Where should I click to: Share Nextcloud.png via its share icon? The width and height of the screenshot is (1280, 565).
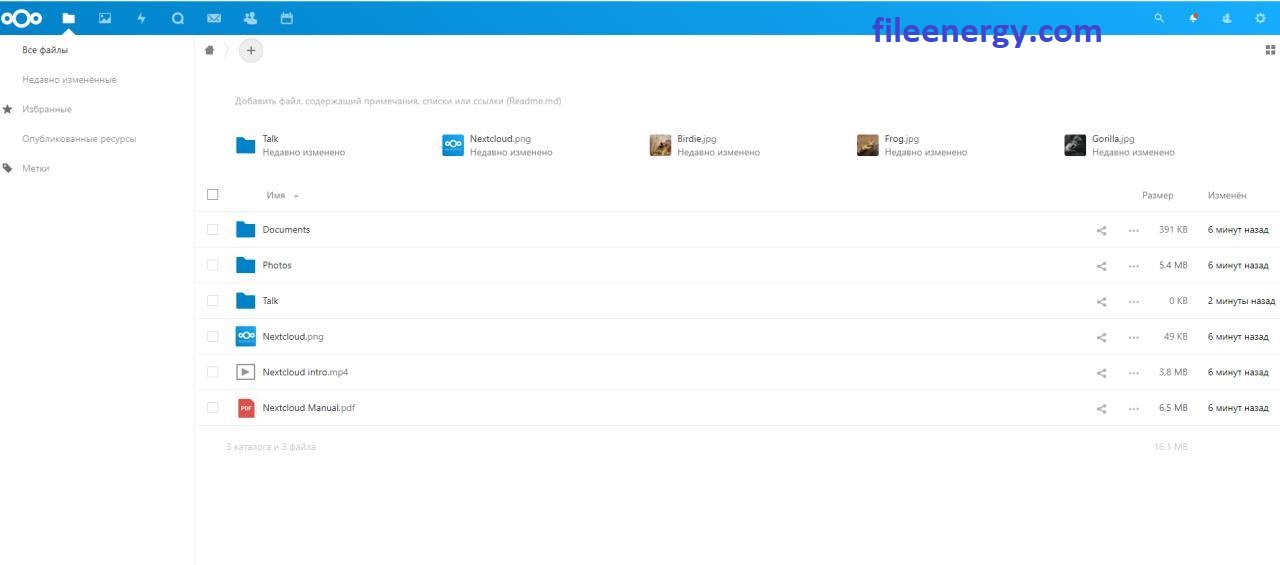(1101, 337)
